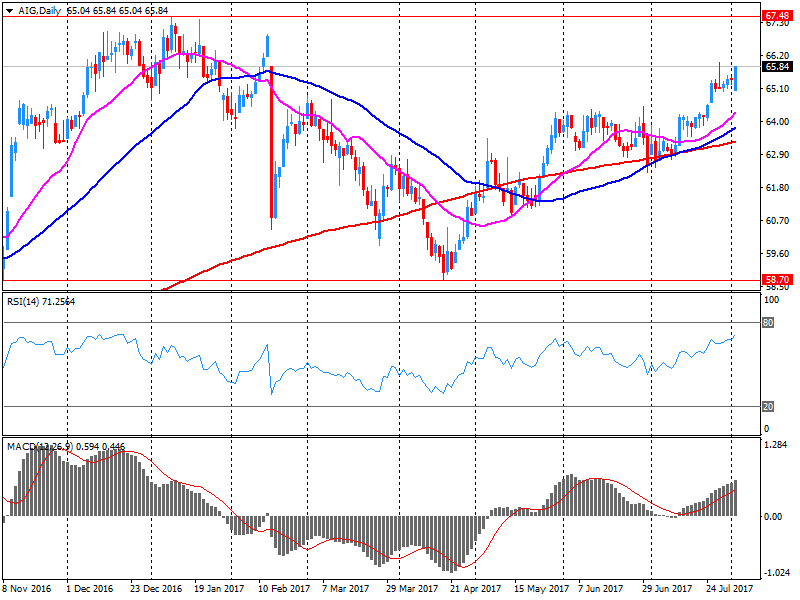The image size is (800, 600).
Task: Click the 23 Dec 2016 date label
Action: [156, 589]
